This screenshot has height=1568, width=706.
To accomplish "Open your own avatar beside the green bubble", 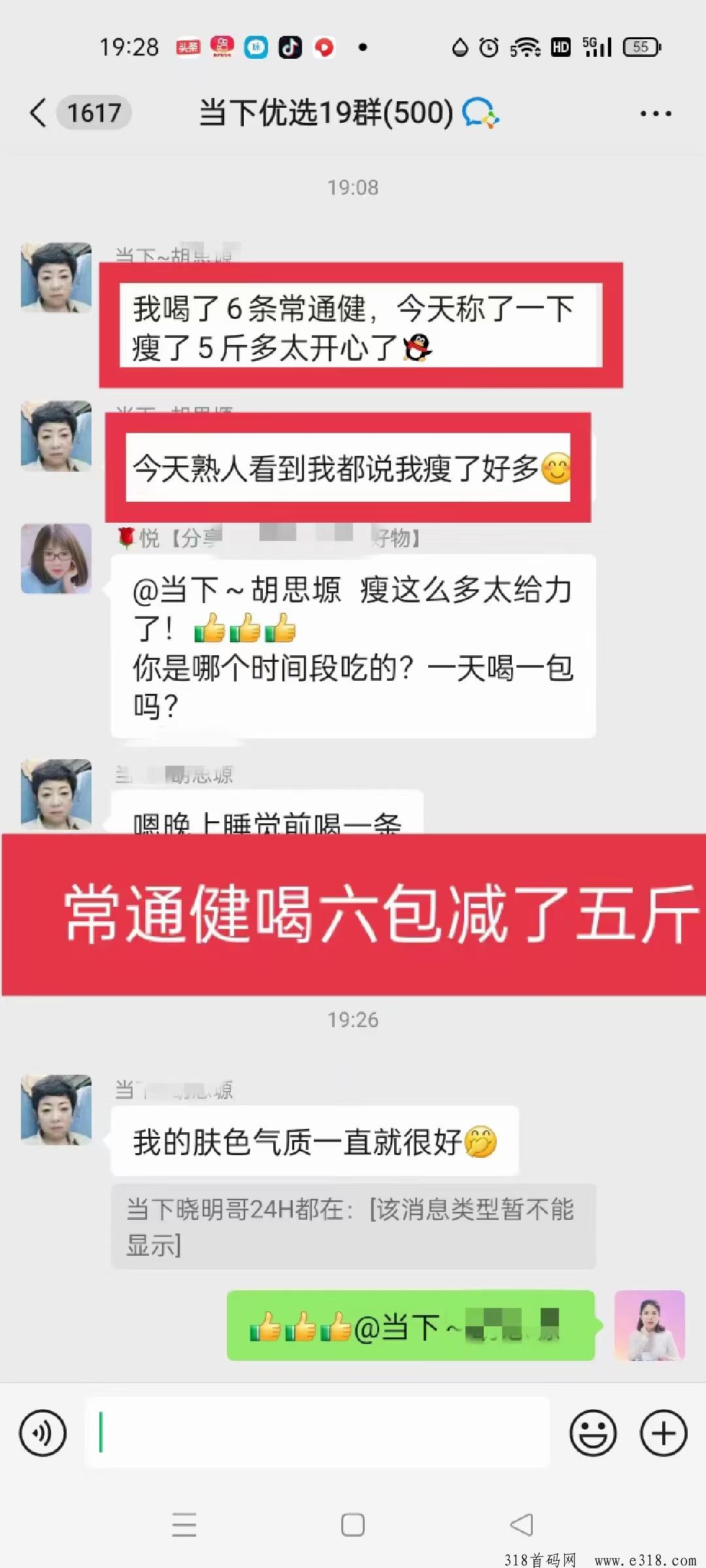I will click(x=650, y=1326).
